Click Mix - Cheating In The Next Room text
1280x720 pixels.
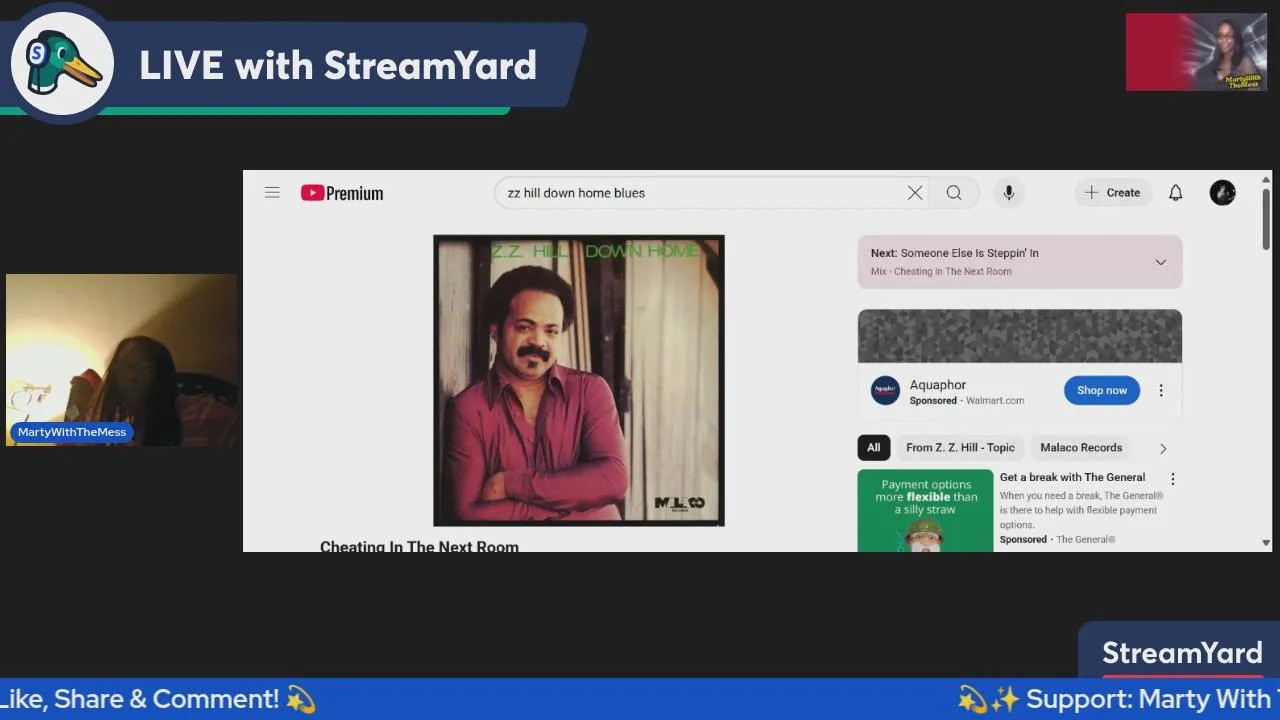click(941, 271)
